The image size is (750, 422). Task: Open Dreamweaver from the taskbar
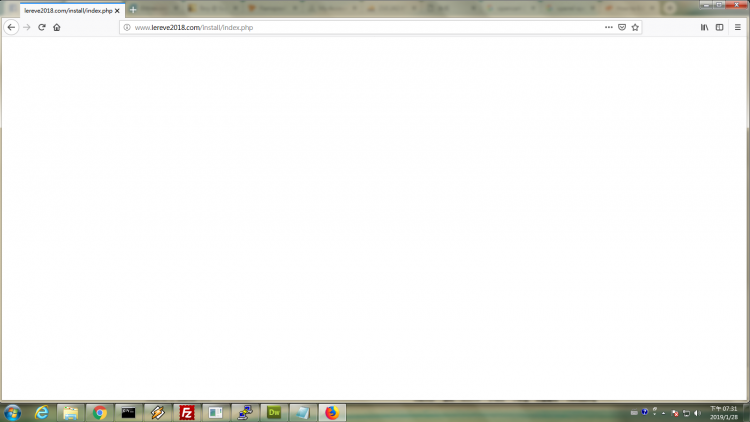coord(274,412)
